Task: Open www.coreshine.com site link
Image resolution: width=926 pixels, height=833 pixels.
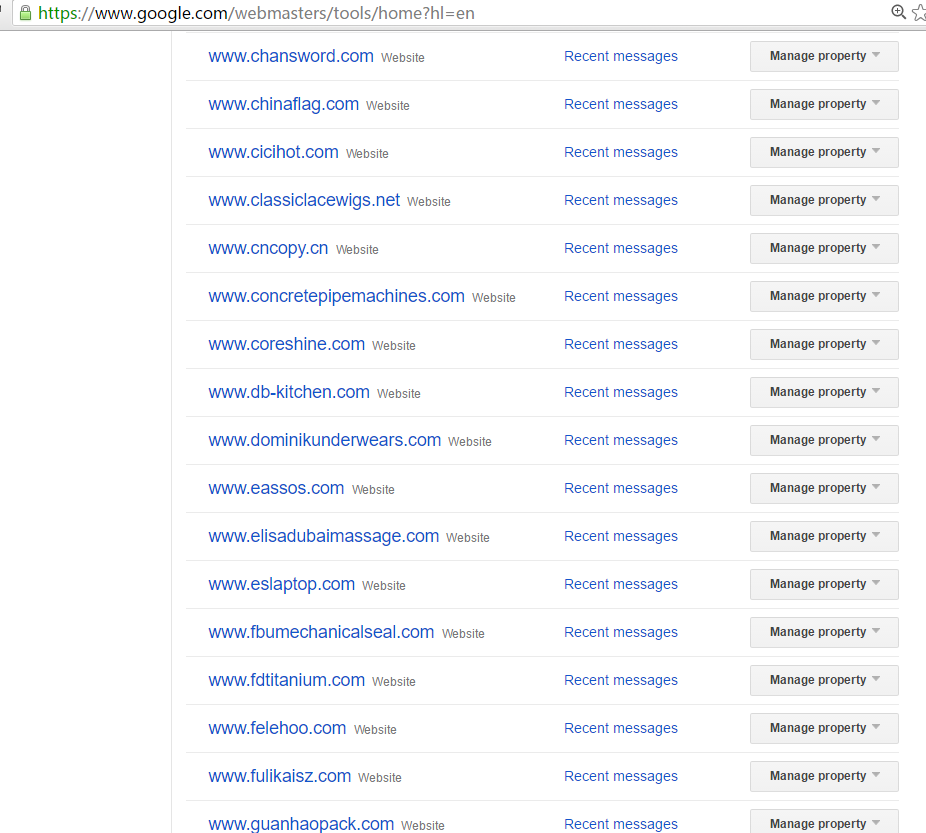Action: click(286, 344)
